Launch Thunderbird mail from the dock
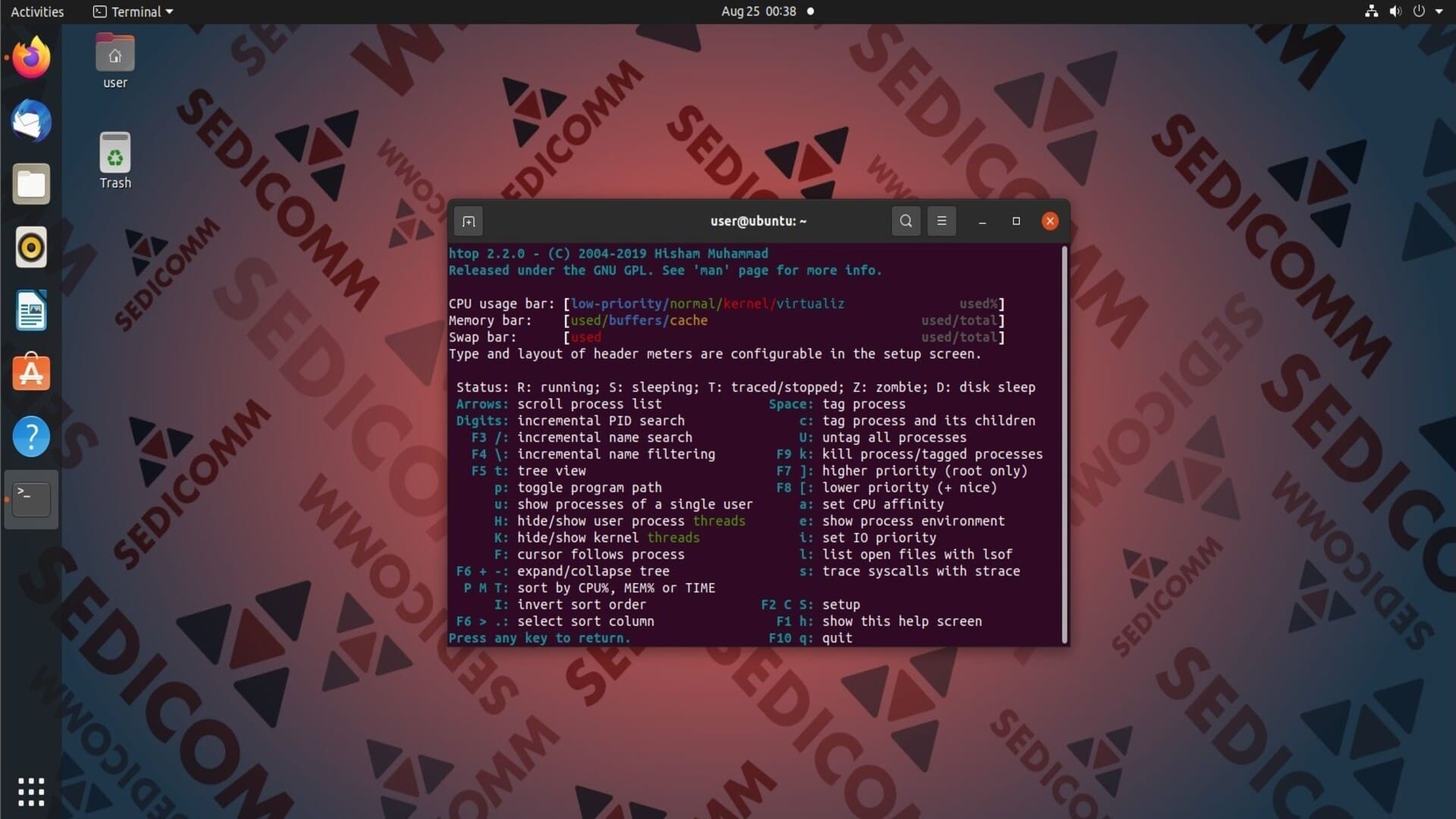 [x=31, y=121]
